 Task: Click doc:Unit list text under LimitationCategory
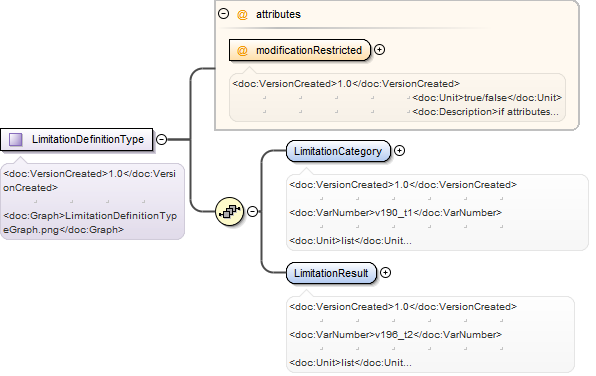click(350, 241)
